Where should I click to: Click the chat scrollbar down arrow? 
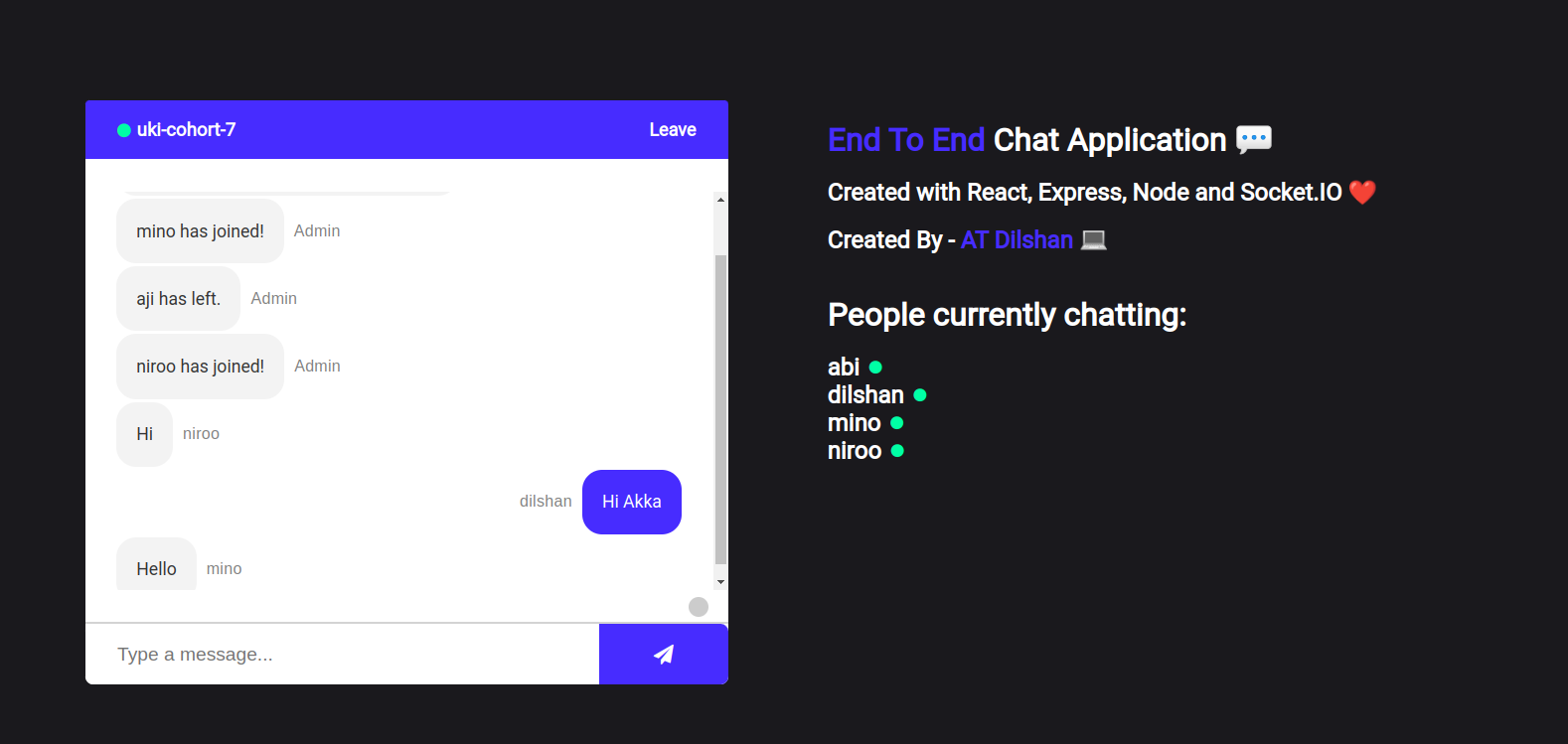[720, 582]
